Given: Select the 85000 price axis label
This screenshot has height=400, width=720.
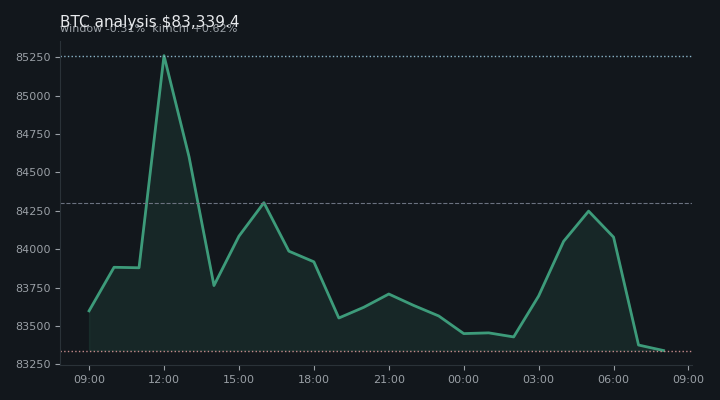Looking at the screenshot, I should pos(33,96).
